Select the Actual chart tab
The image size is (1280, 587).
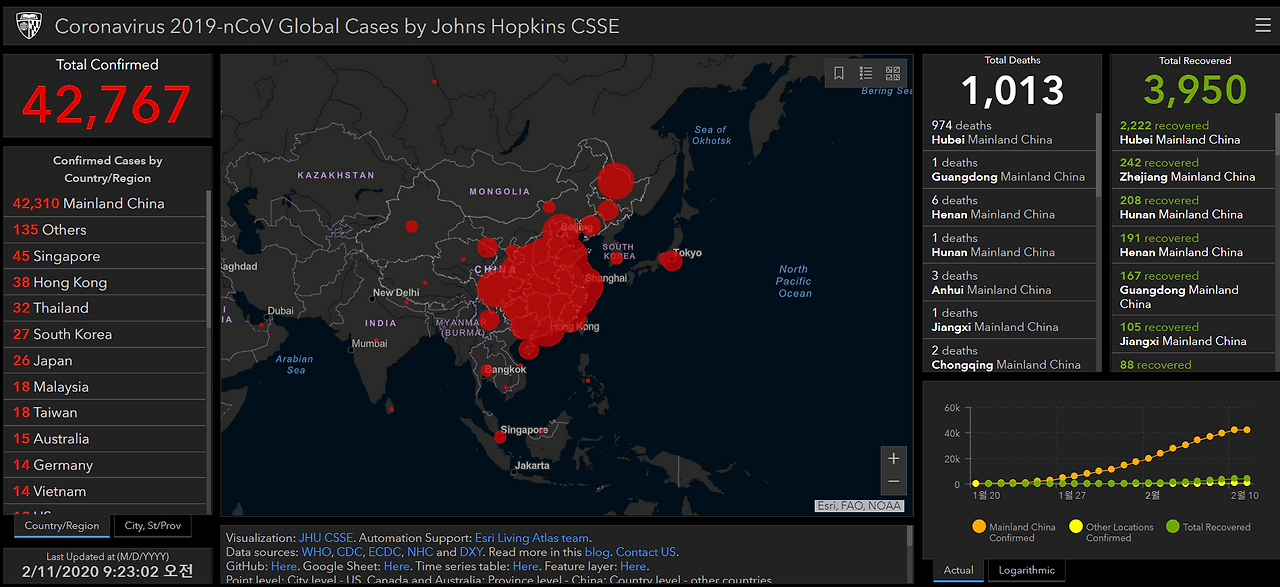click(958, 570)
